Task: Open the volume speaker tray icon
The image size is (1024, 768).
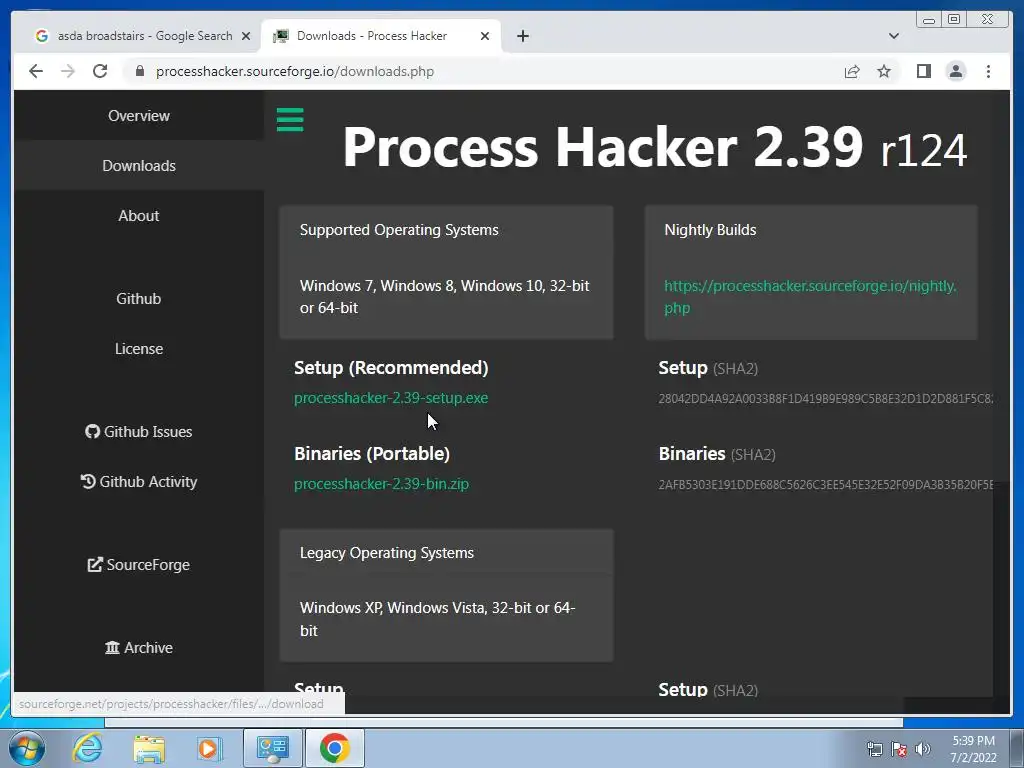Action: [923, 749]
